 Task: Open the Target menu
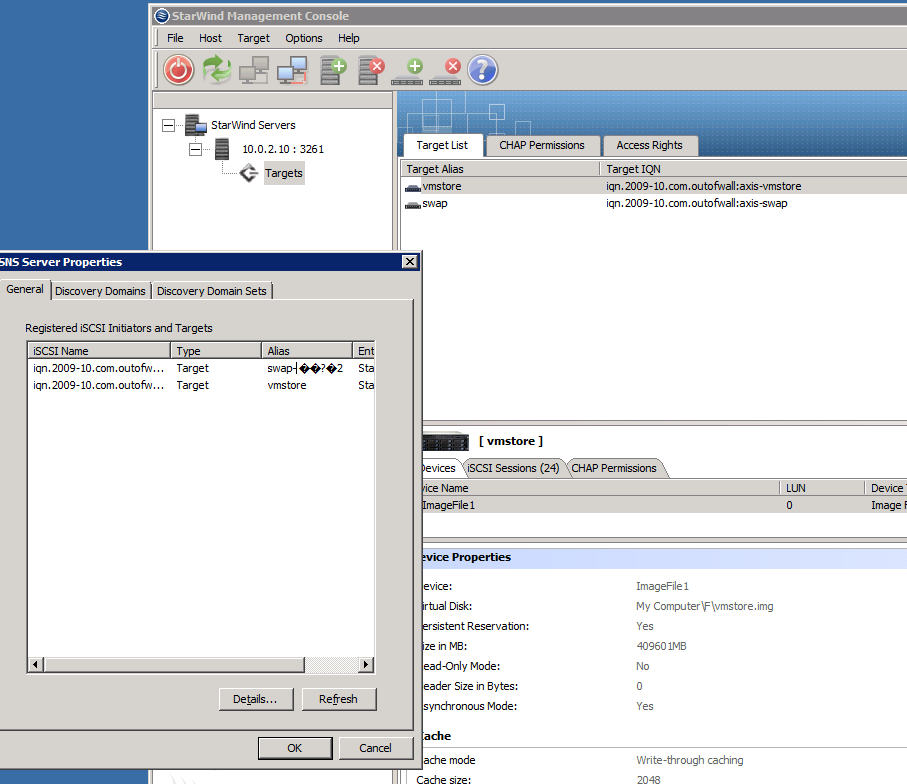253,38
